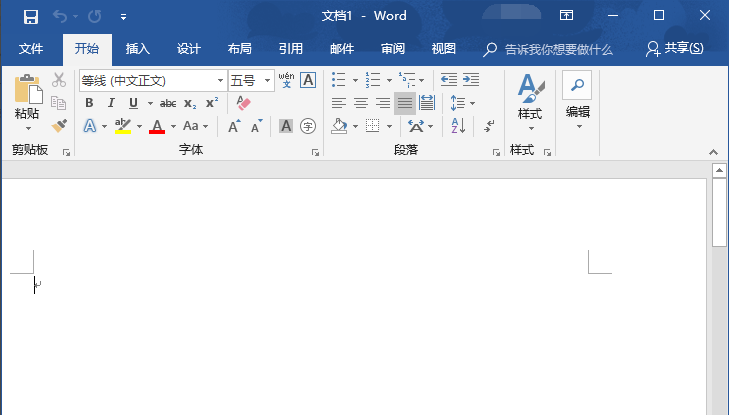Screen dimensions: 729x415
Task: Activate the Format Painter brush
Action: 59,126
